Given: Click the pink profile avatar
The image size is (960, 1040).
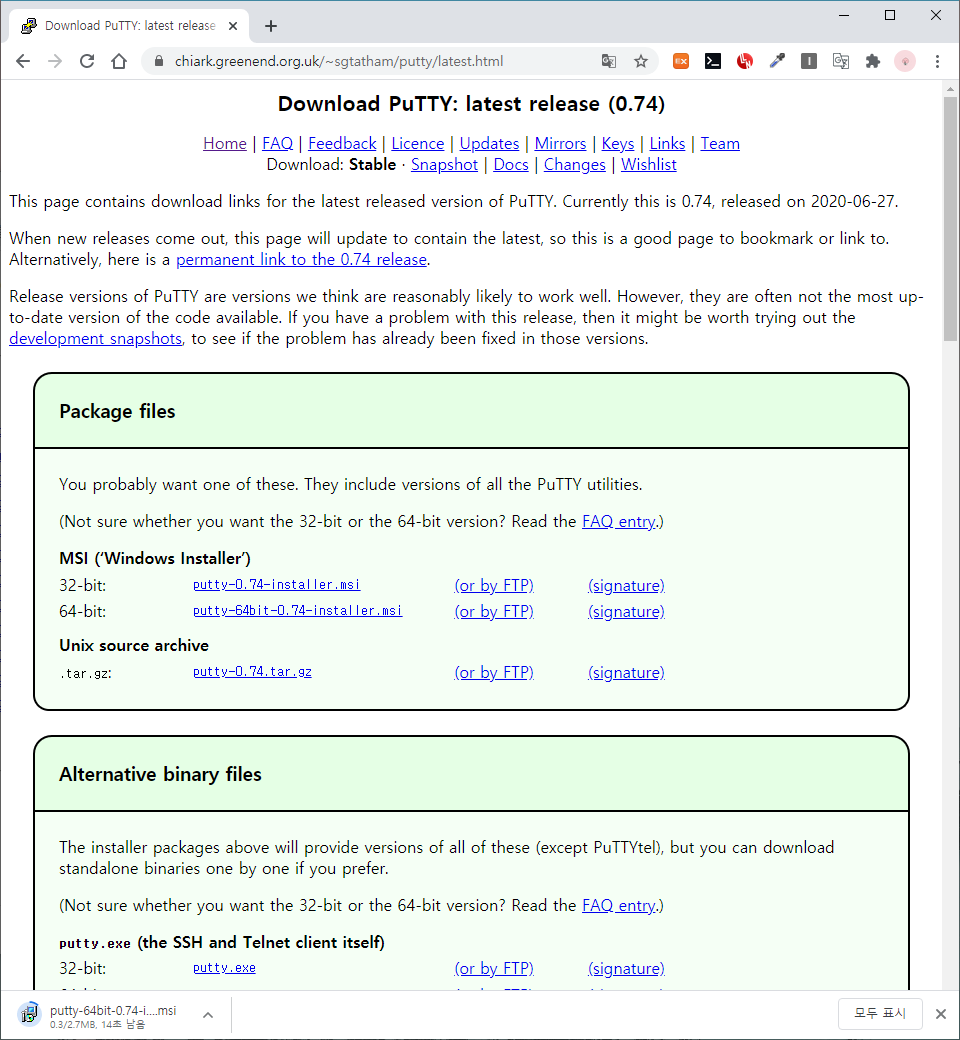Looking at the screenshot, I should [x=905, y=62].
